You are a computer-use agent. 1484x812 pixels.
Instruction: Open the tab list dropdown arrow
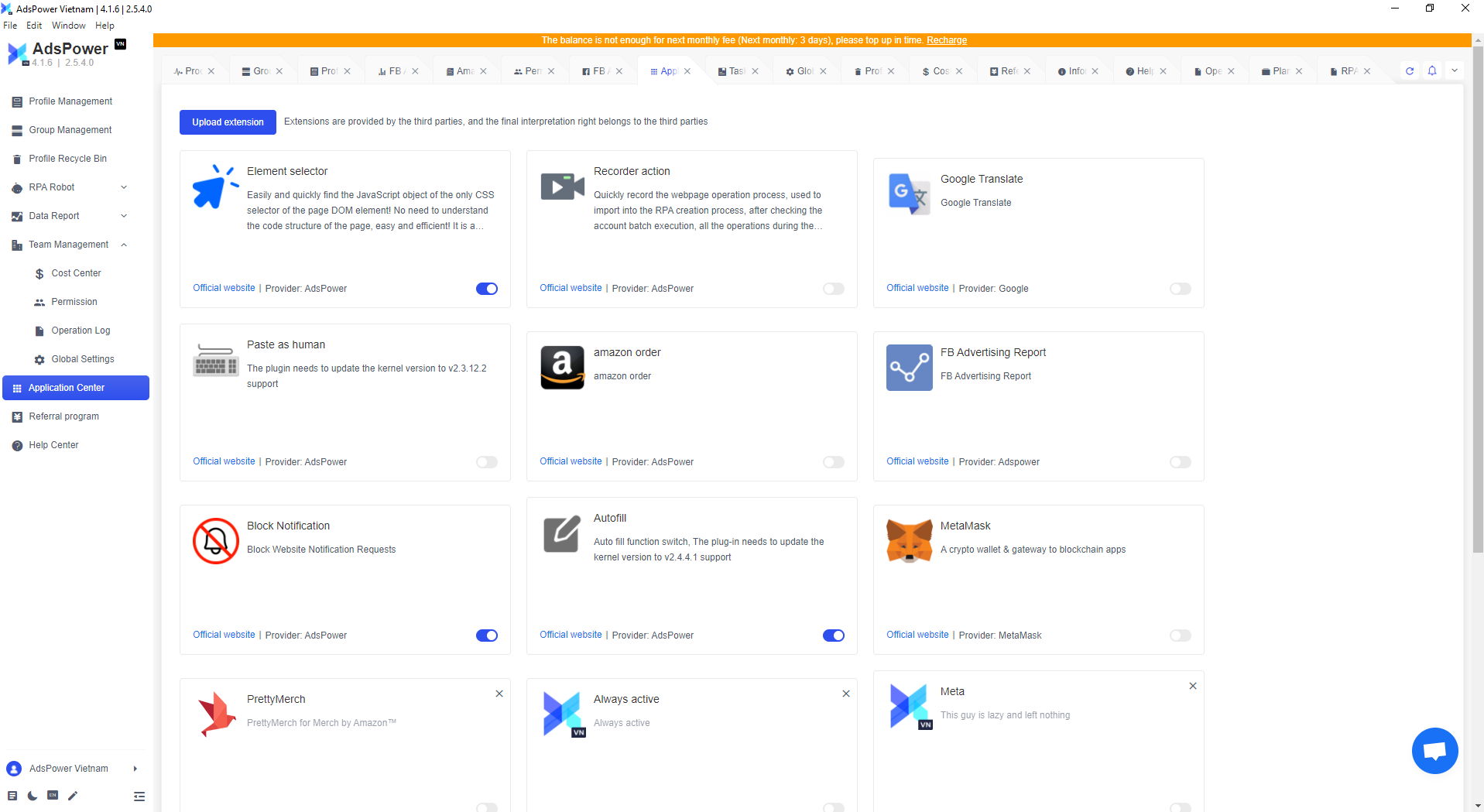(x=1455, y=70)
